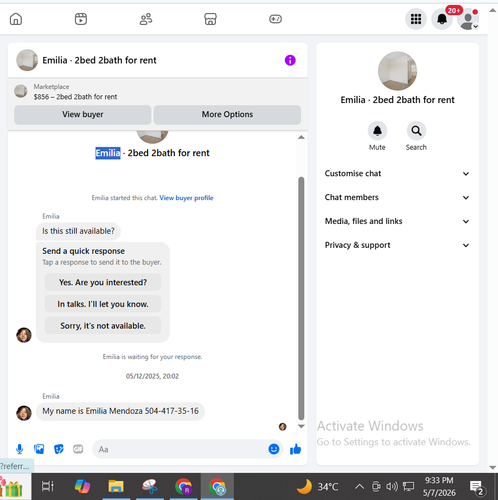Image resolution: width=498 pixels, height=500 pixels.
Task: Open Chrome with R profile in taskbar
Action: click(183, 486)
